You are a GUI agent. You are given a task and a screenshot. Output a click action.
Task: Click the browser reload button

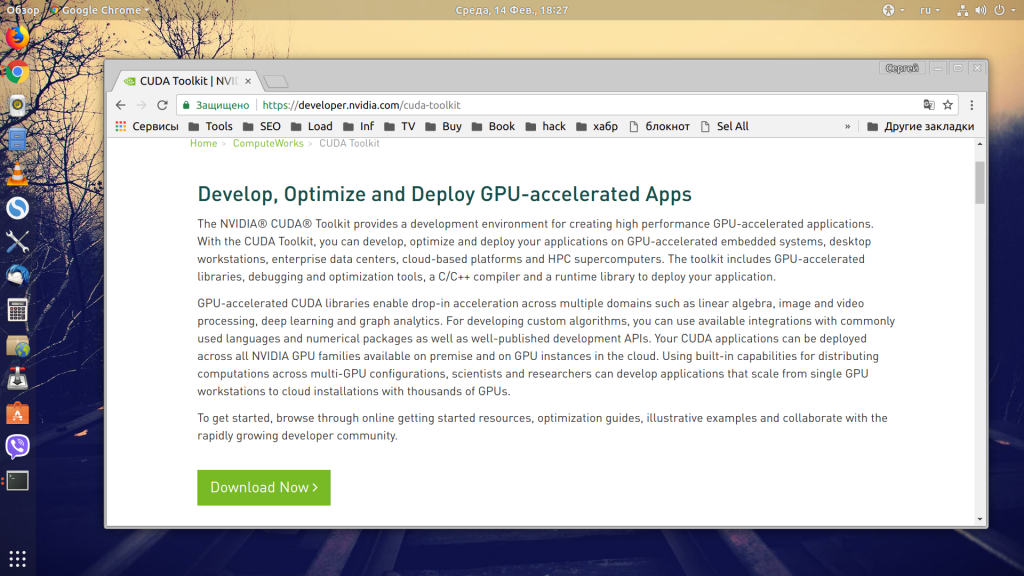[x=162, y=105]
